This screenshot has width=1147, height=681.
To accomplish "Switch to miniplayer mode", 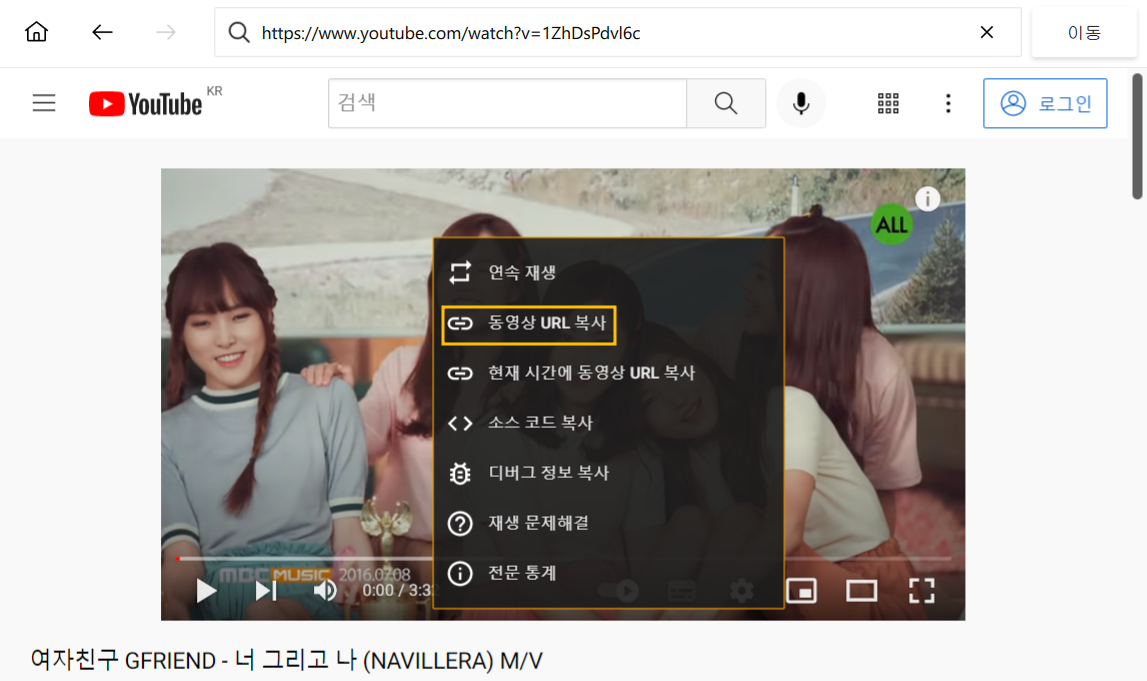I will coord(802,591).
